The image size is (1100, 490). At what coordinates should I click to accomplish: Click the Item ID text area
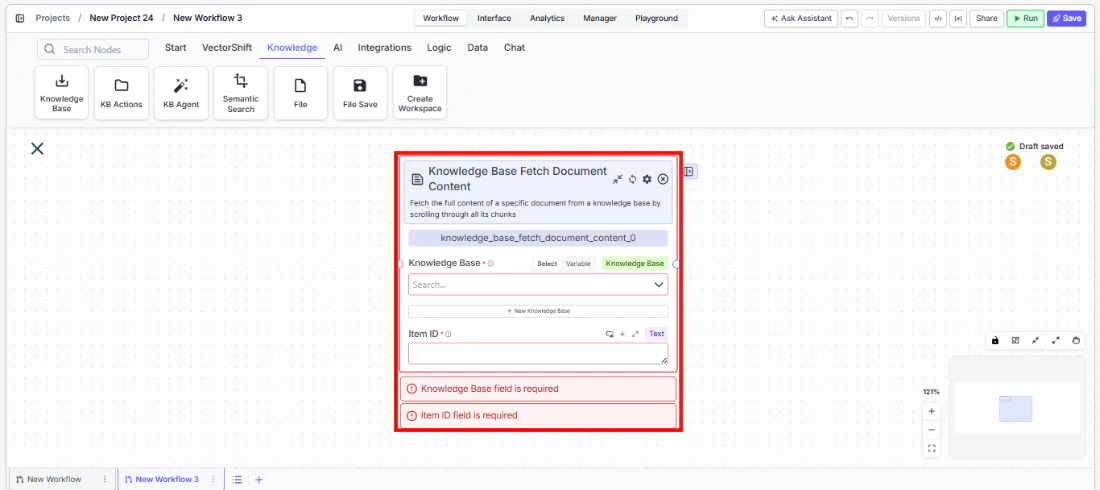click(538, 354)
